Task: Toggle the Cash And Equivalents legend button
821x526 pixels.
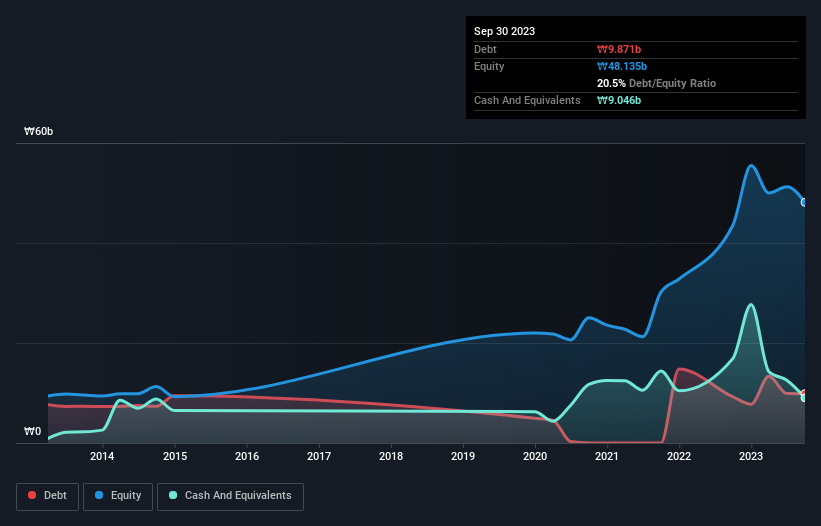Action: tap(230, 496)
